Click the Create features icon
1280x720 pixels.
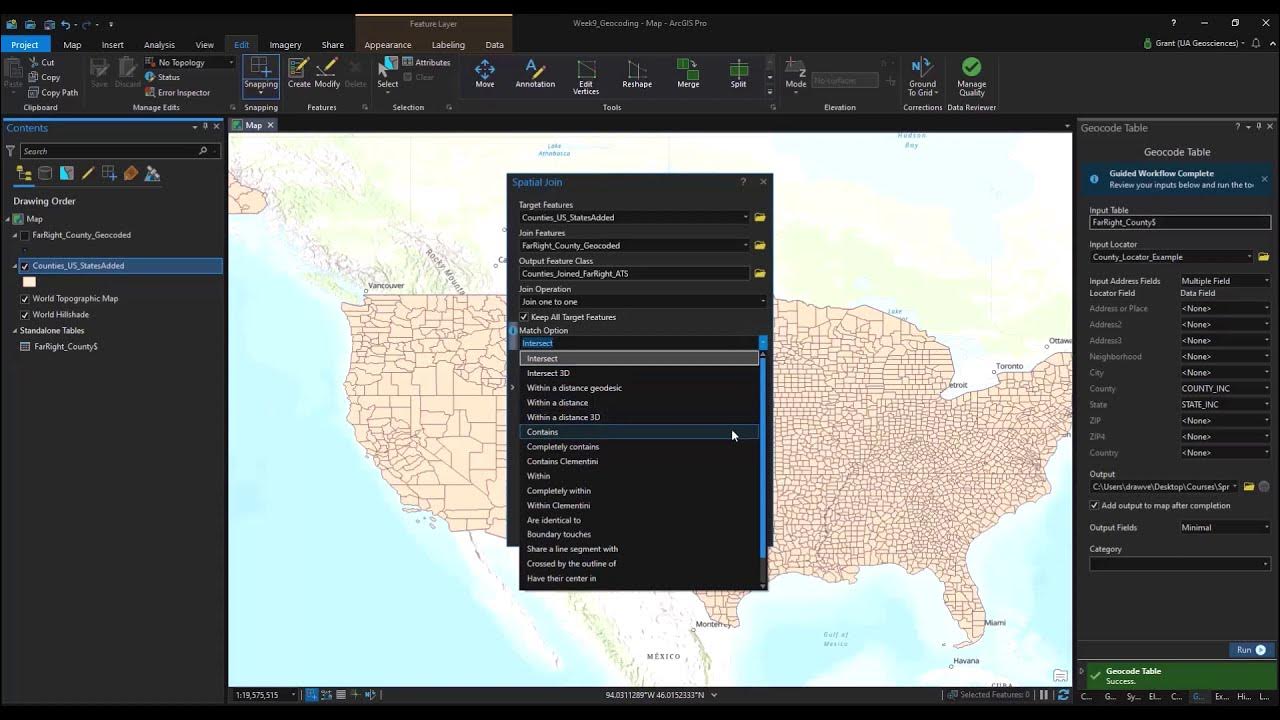298,72
